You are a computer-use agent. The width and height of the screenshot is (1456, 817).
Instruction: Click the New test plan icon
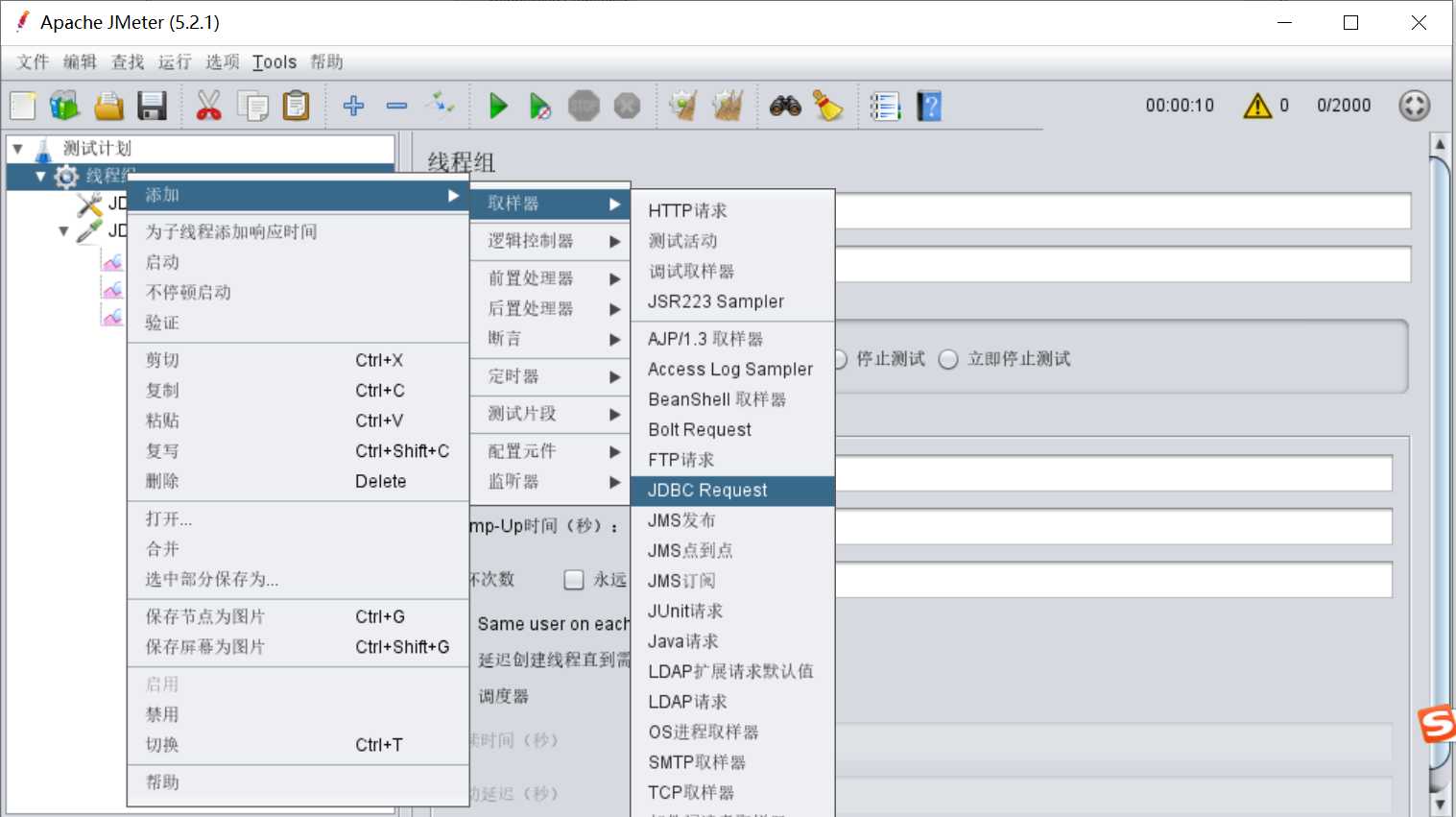coord(23,106)
